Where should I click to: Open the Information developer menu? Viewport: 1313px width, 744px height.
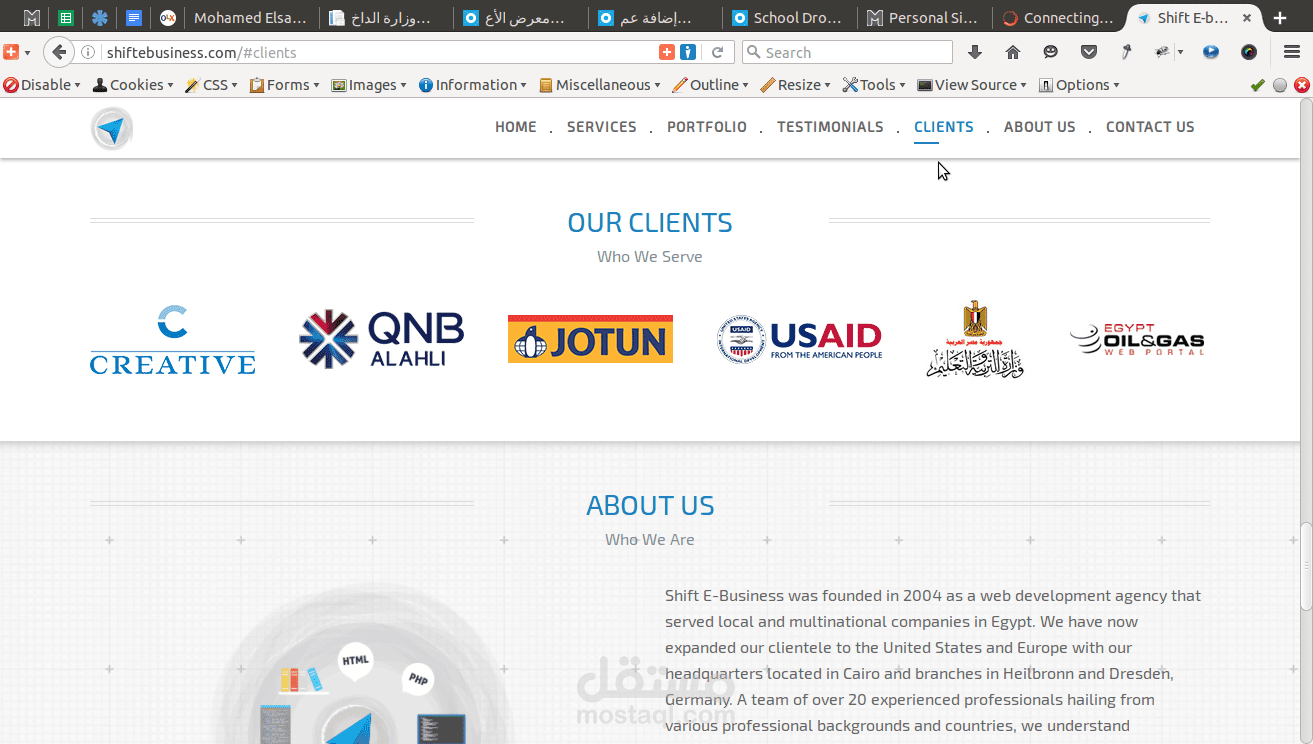click(x=473, y=85)
